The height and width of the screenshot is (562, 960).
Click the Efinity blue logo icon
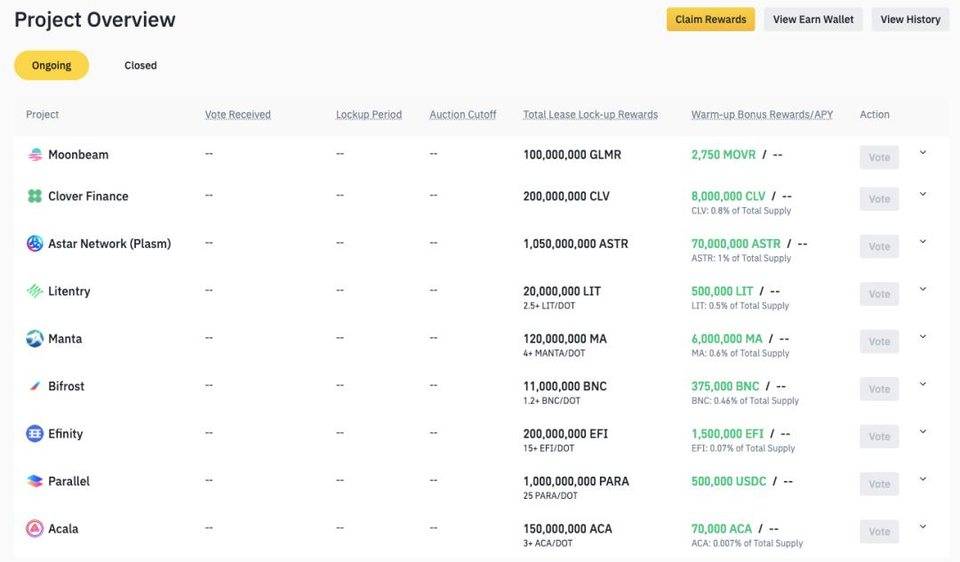tap(35, 433)
